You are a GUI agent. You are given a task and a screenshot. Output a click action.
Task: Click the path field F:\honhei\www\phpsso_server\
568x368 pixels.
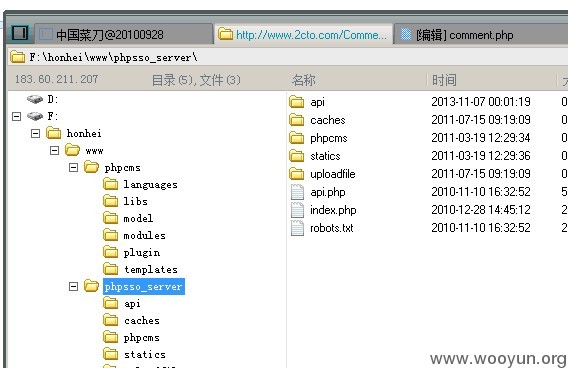pos(288,57)
